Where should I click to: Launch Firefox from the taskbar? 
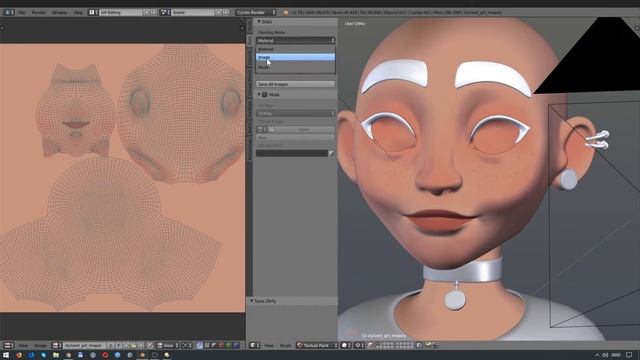pos(19,355)
